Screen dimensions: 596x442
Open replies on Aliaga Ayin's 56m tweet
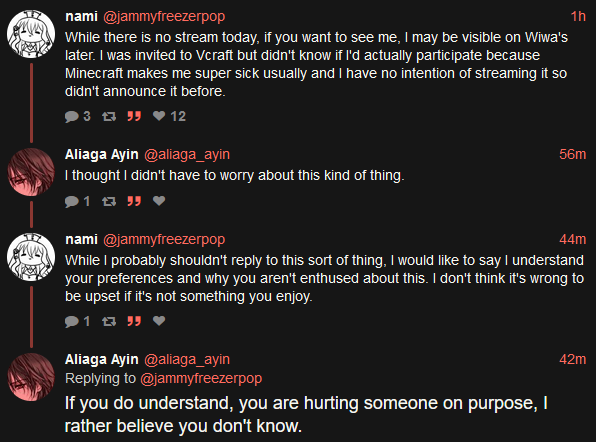click(71, 201)
